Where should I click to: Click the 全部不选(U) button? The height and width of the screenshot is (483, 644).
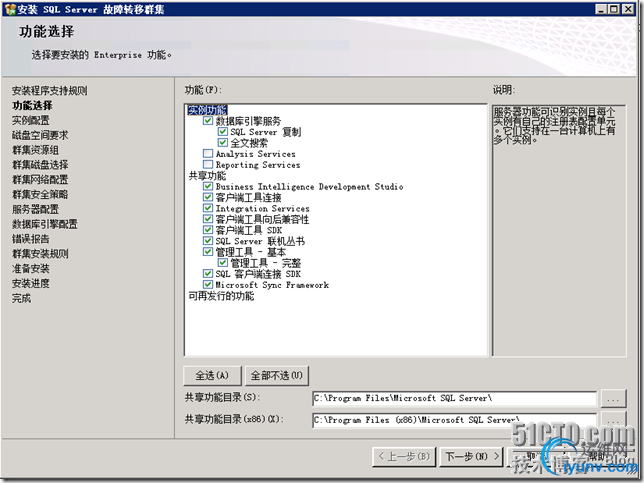tap(277, 376)
